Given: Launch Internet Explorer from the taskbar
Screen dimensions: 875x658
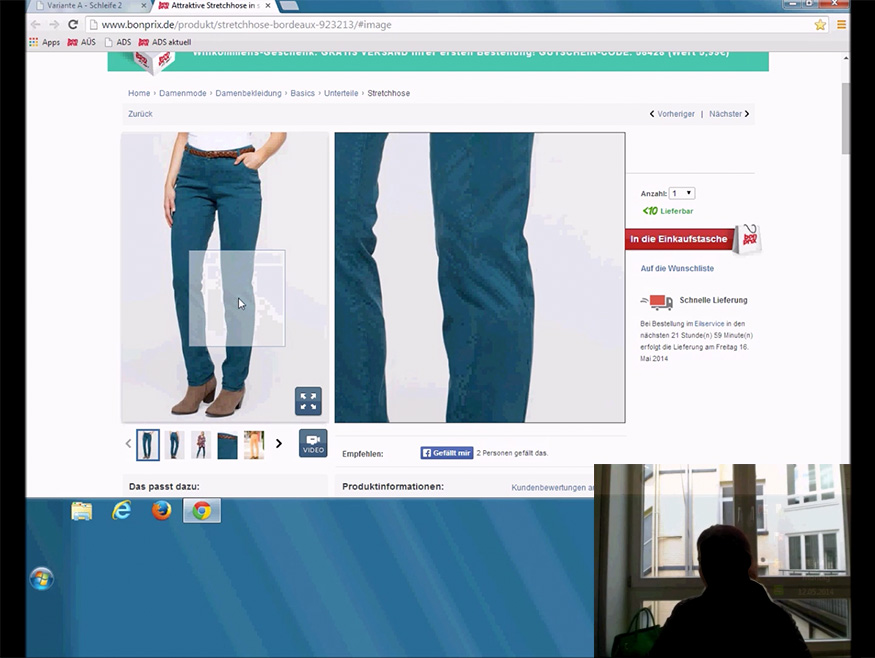Looking at the screenshot, I should [121, 511].
